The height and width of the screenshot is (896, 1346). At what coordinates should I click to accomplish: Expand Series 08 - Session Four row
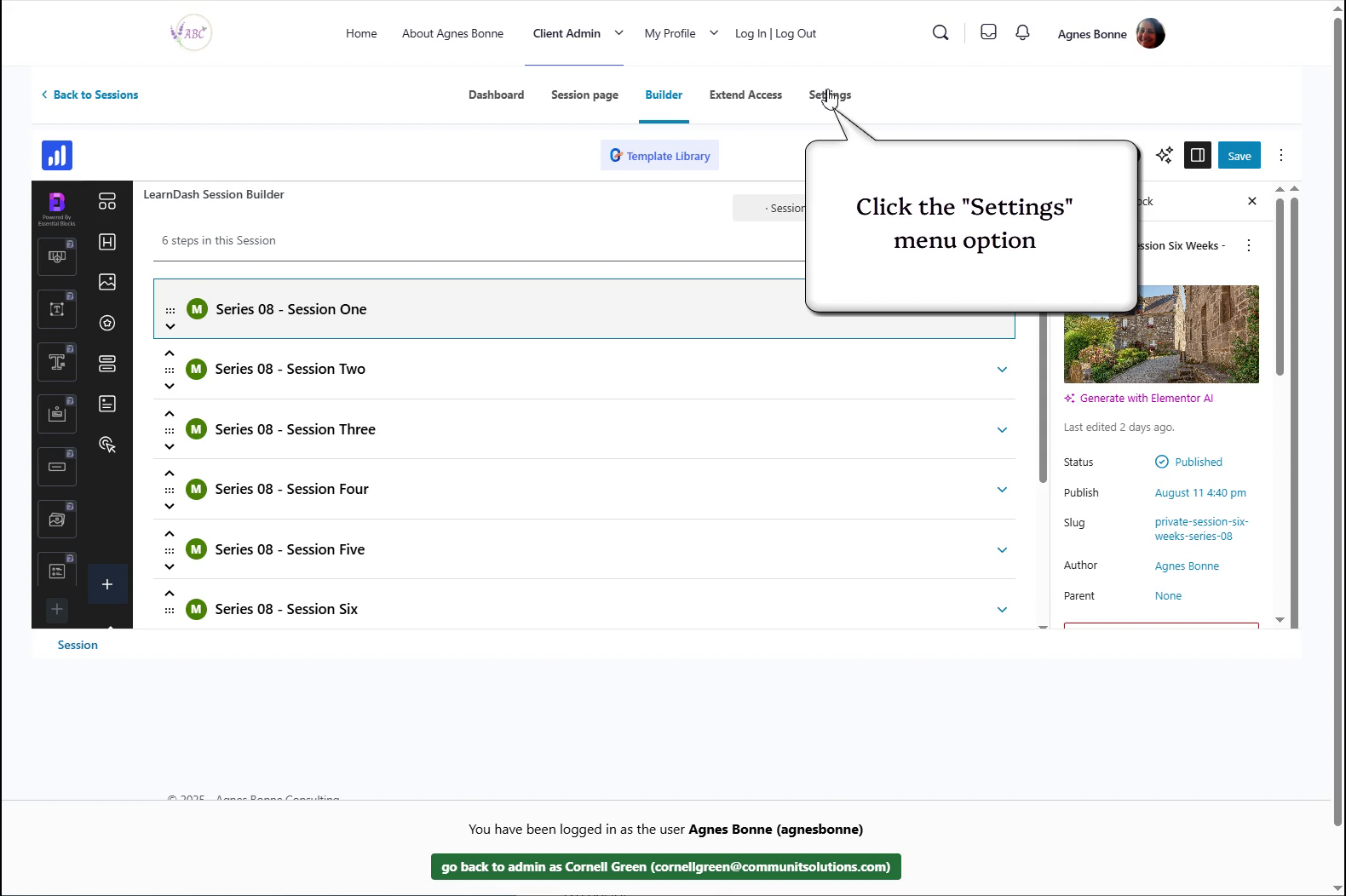tap(1002, 490)
